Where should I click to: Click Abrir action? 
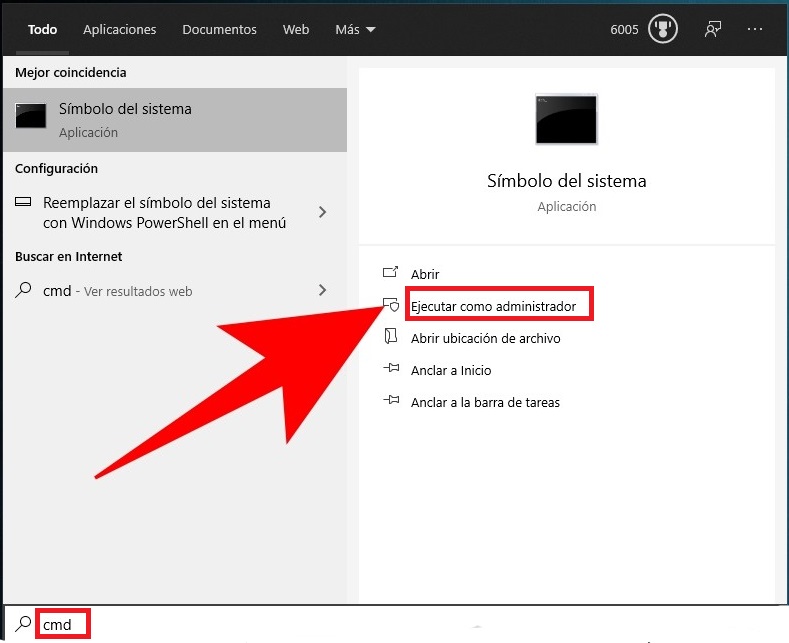pos(425,274)
